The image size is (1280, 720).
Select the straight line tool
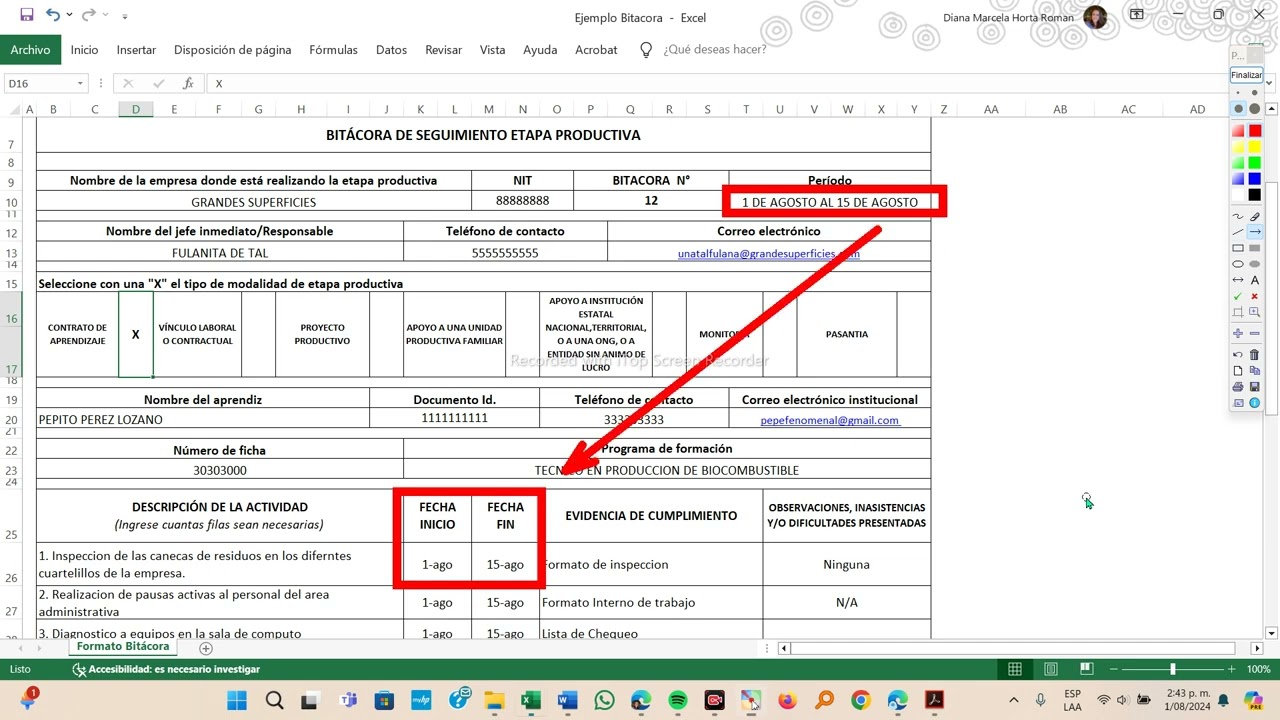1238,232
